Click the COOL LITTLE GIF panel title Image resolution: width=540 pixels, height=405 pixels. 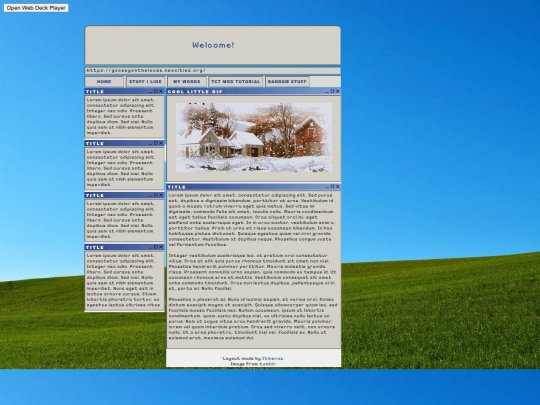pyautogui.click(x=195, y=92)
